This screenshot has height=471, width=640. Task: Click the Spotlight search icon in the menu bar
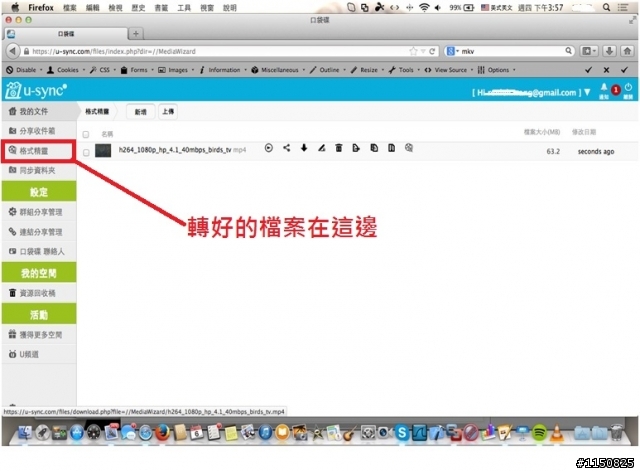coord(607,7)
